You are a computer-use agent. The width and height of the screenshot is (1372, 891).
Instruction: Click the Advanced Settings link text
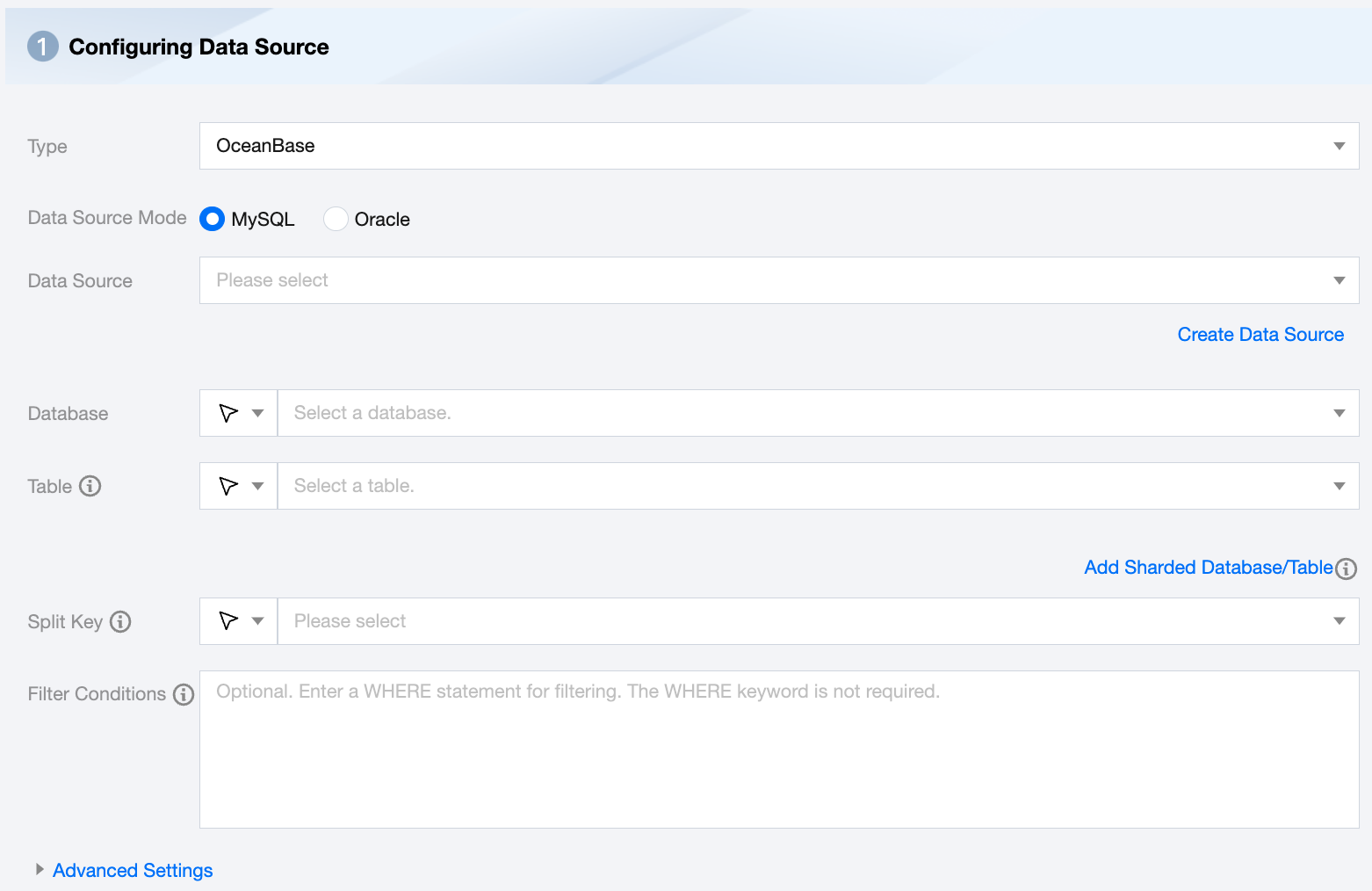pos(133,871)
